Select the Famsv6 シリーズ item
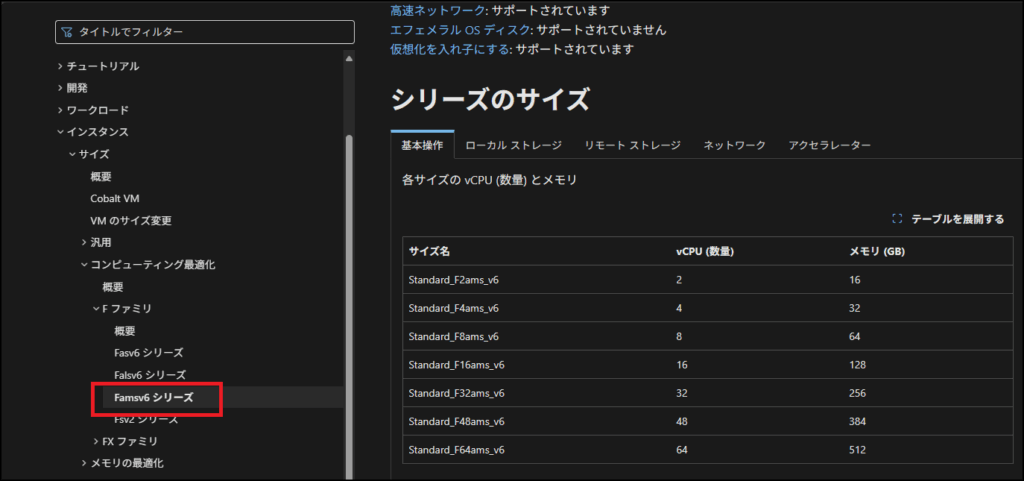The image size is (1024, 481). (154, 397)
